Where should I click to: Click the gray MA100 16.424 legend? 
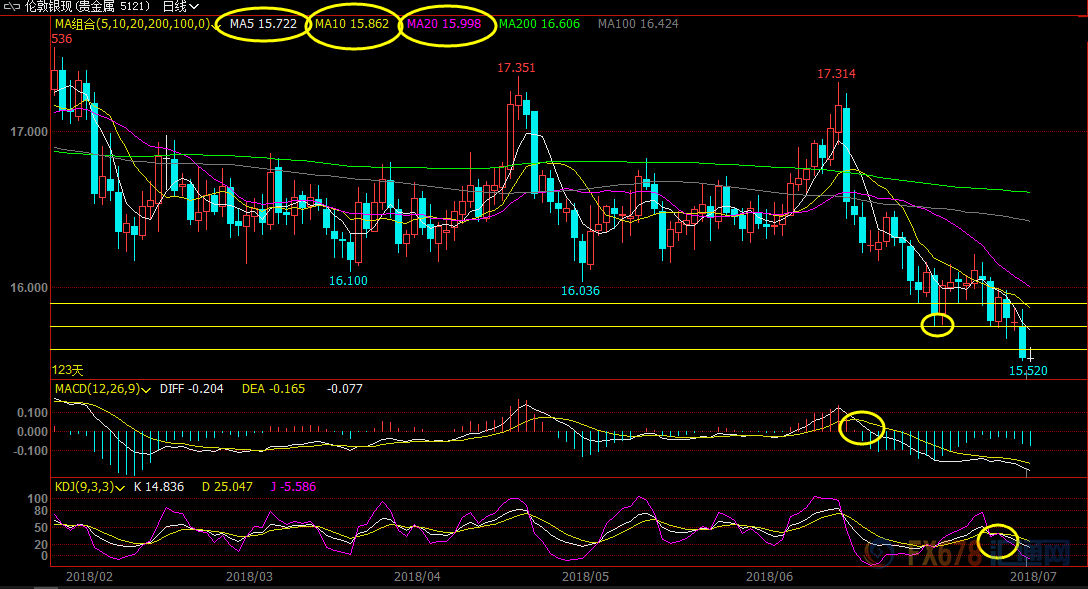click(637, 23)
